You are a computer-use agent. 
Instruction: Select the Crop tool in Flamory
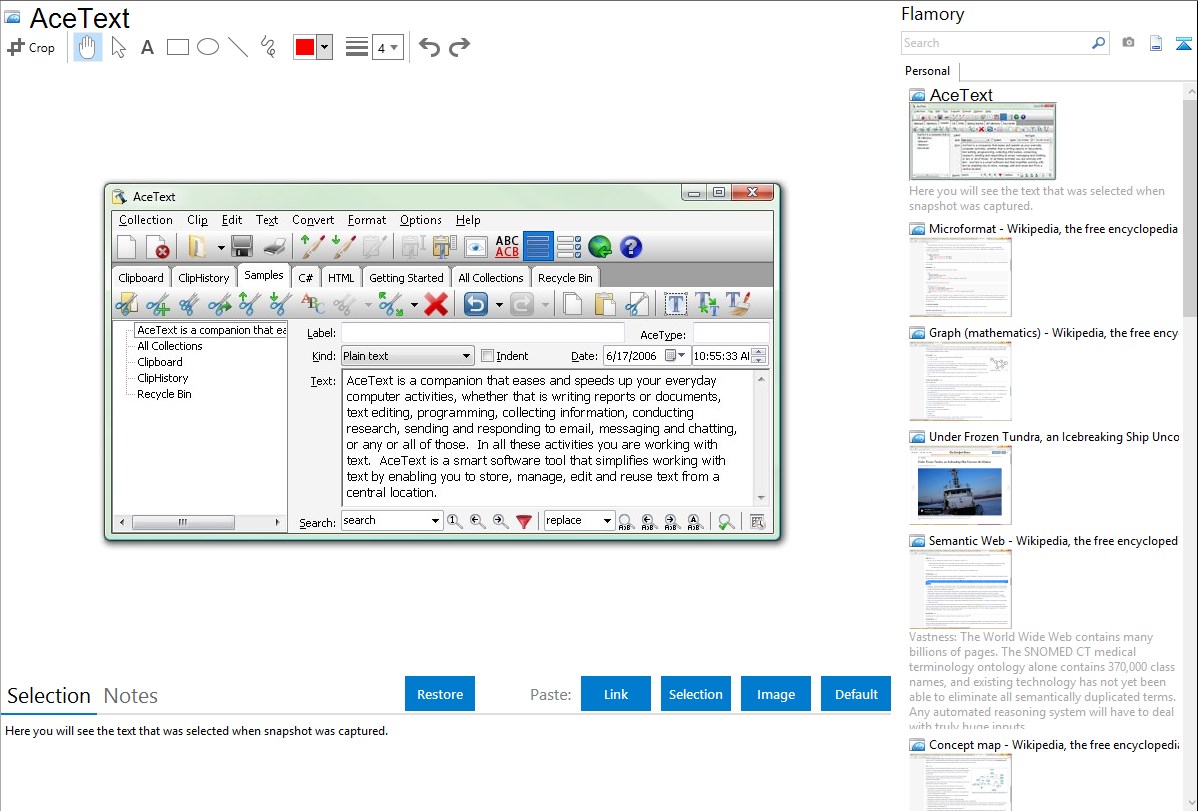pos(31,47)
